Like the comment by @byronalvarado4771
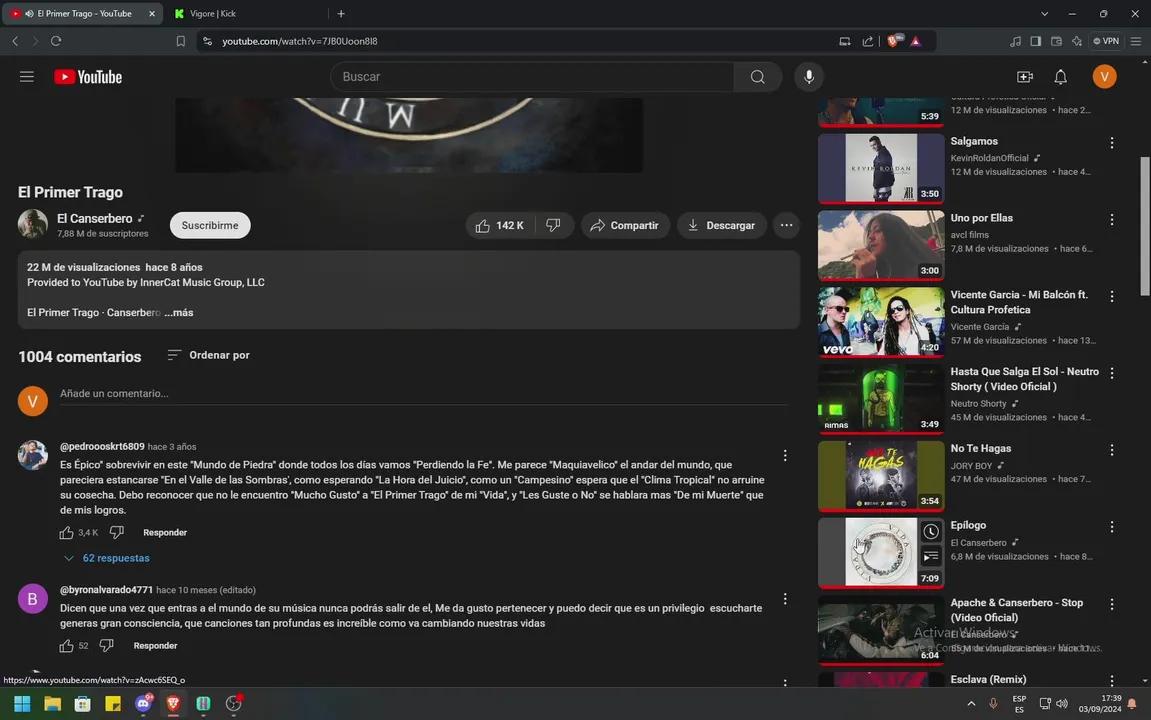Image resolution: width=1151 pixels, height=720 pixels. pyautogui.click(x=66, y=646)
